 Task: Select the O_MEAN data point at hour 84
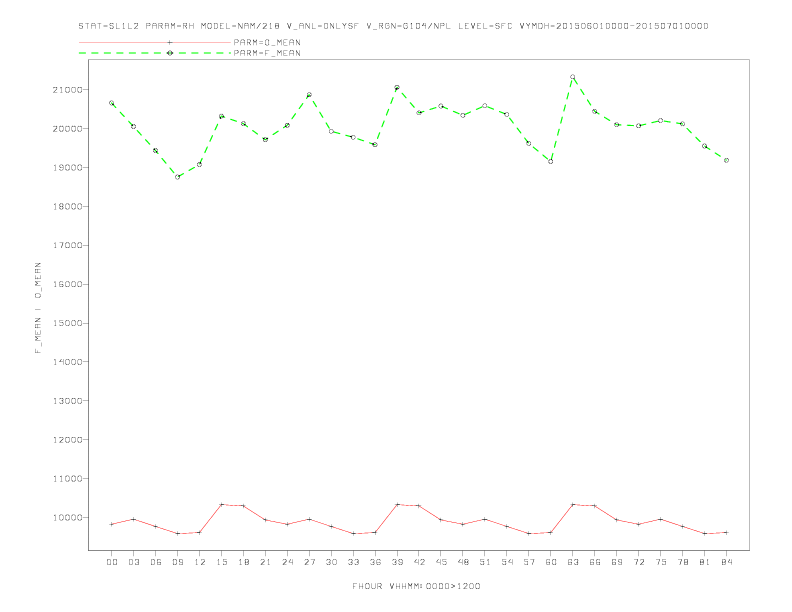(x=726, y=532)
